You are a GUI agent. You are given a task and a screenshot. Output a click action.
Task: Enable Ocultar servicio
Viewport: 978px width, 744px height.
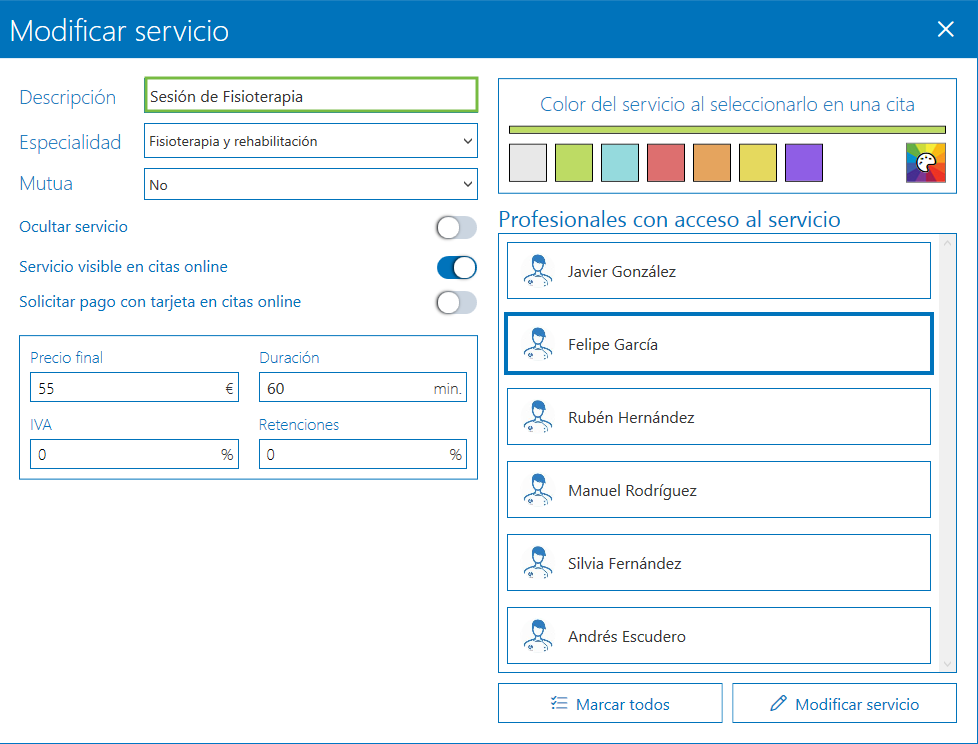[456, 228]
